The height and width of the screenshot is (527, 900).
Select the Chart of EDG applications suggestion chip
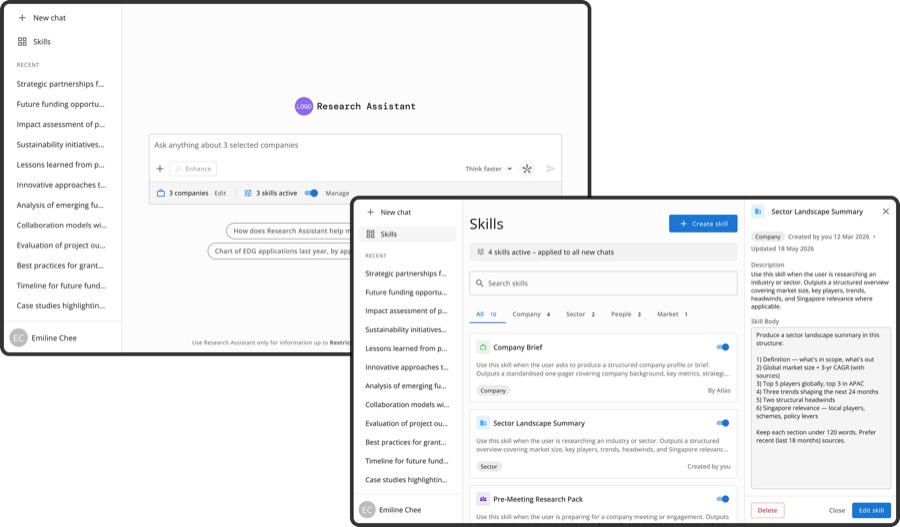pos(280,251)
